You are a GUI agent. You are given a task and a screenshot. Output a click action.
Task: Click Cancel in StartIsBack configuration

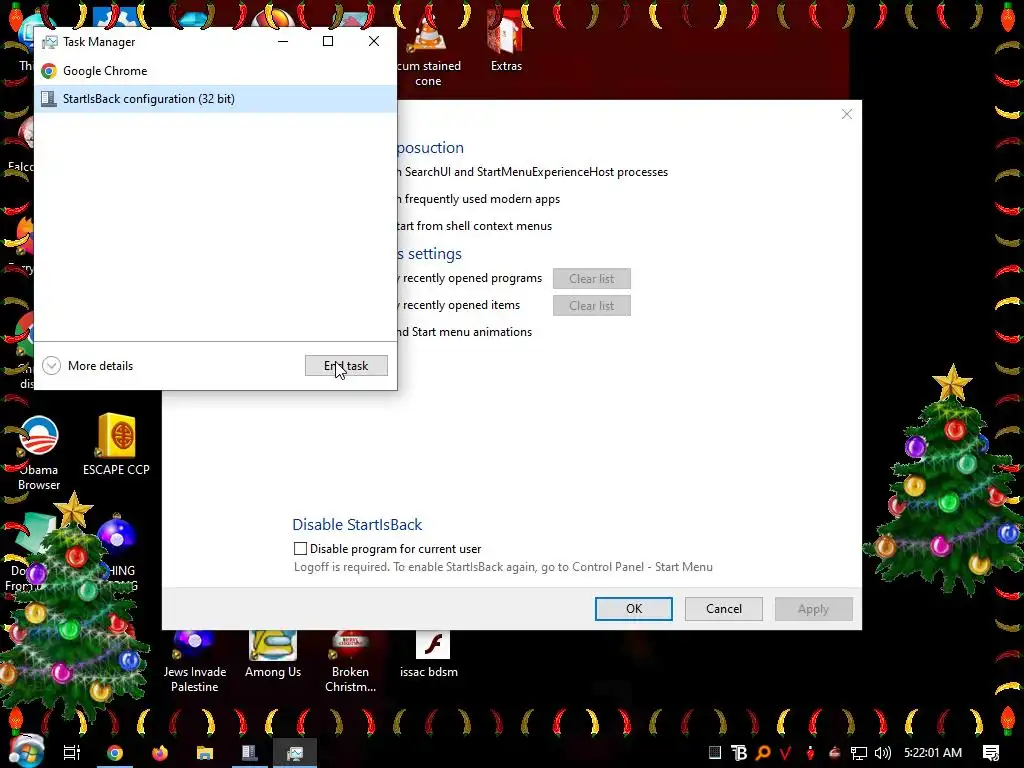724,609
